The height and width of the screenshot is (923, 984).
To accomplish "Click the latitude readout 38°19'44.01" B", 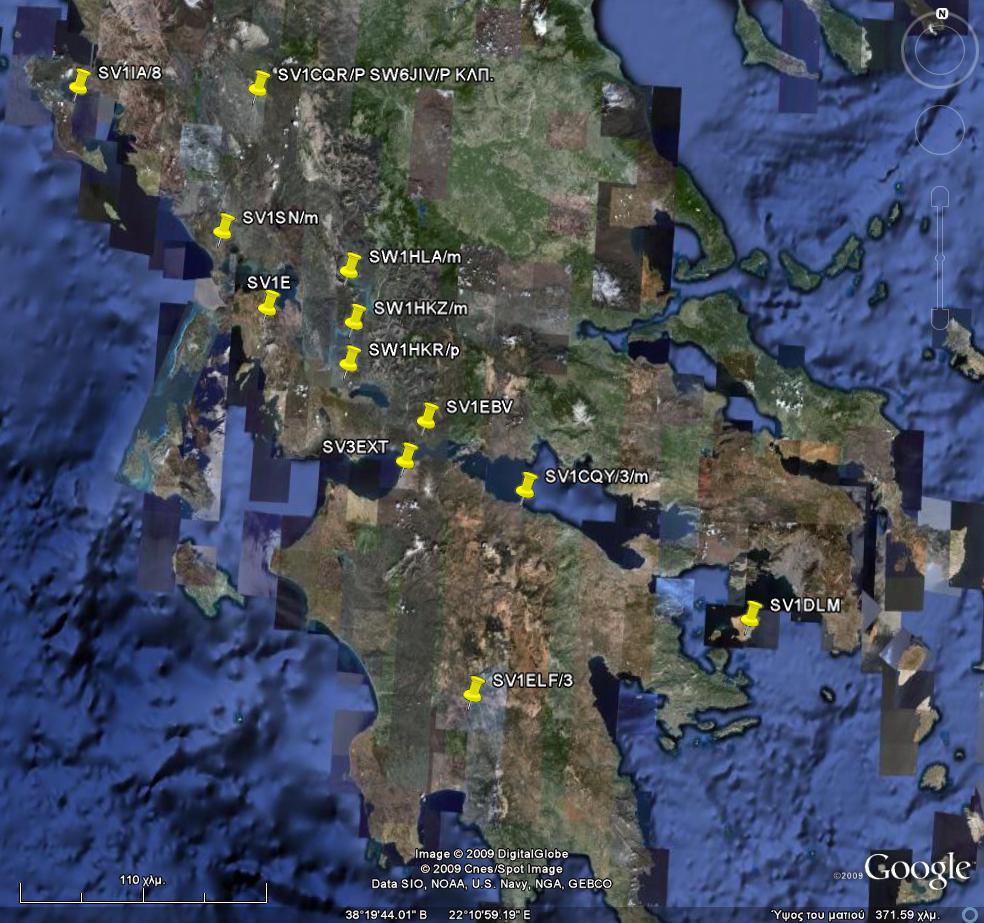I will tap(386, 915).
